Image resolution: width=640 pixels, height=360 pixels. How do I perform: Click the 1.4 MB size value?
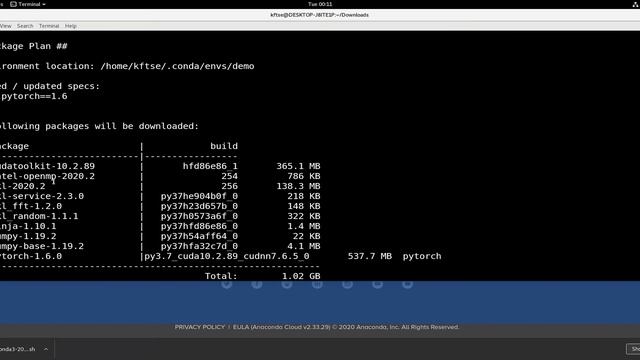point(304,226)
